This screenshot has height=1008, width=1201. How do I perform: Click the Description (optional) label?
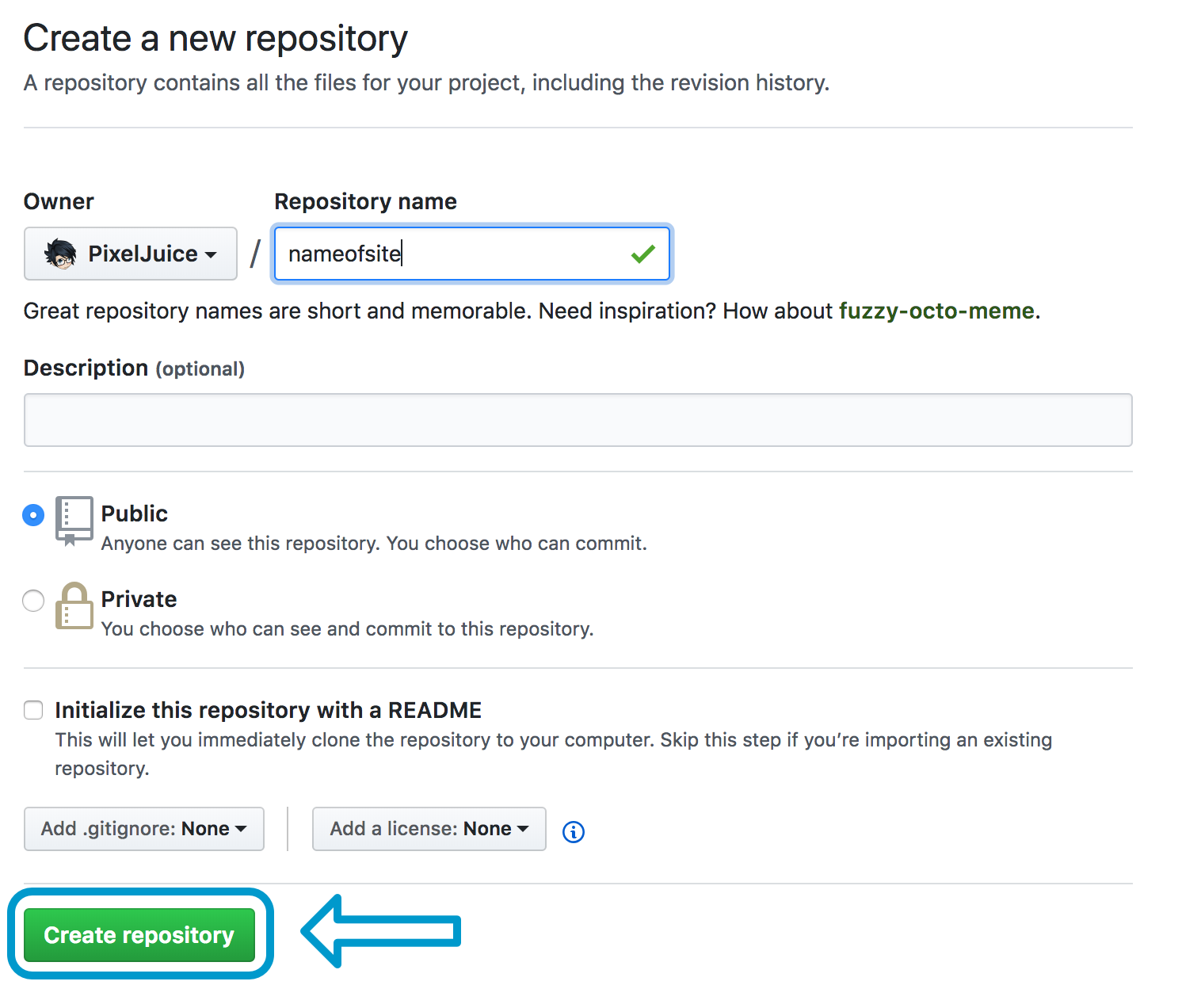click(135, 368)
